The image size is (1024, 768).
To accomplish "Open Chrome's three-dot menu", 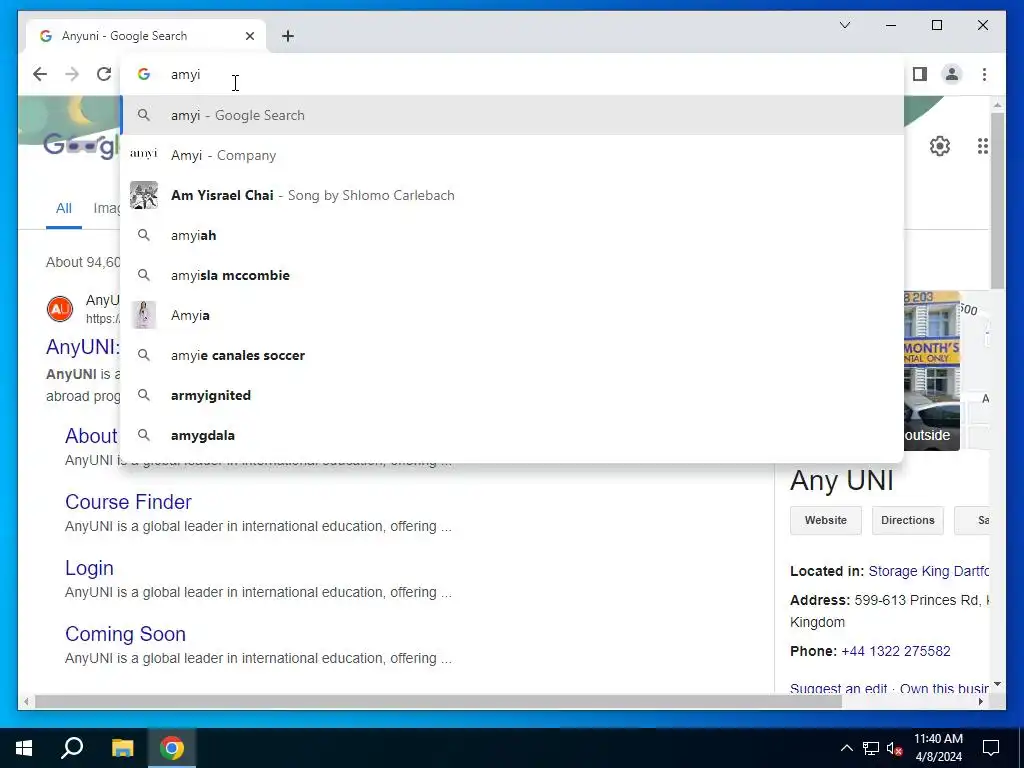I will [984, 74].
